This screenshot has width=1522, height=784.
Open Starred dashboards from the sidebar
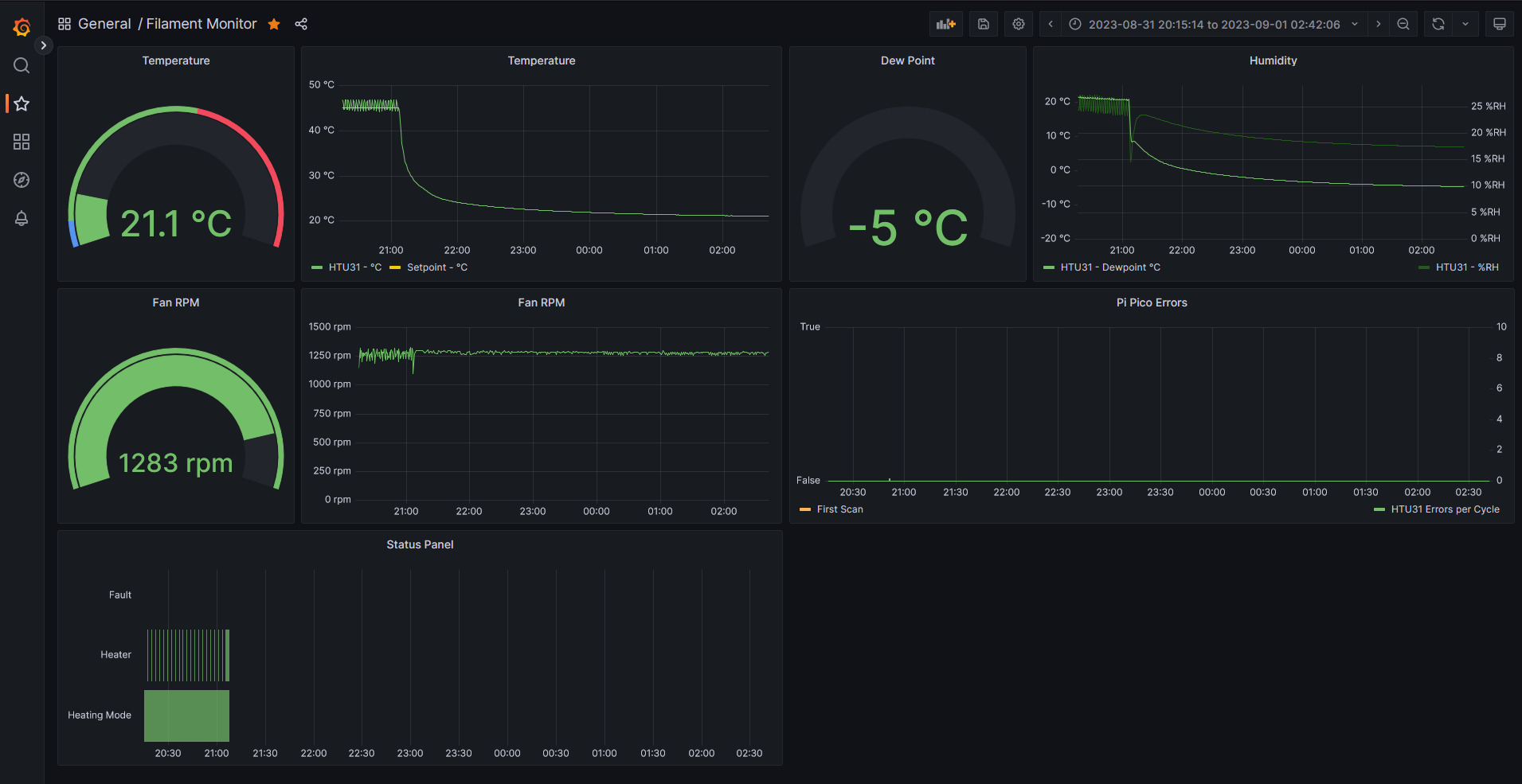click(x=22, y=103)
